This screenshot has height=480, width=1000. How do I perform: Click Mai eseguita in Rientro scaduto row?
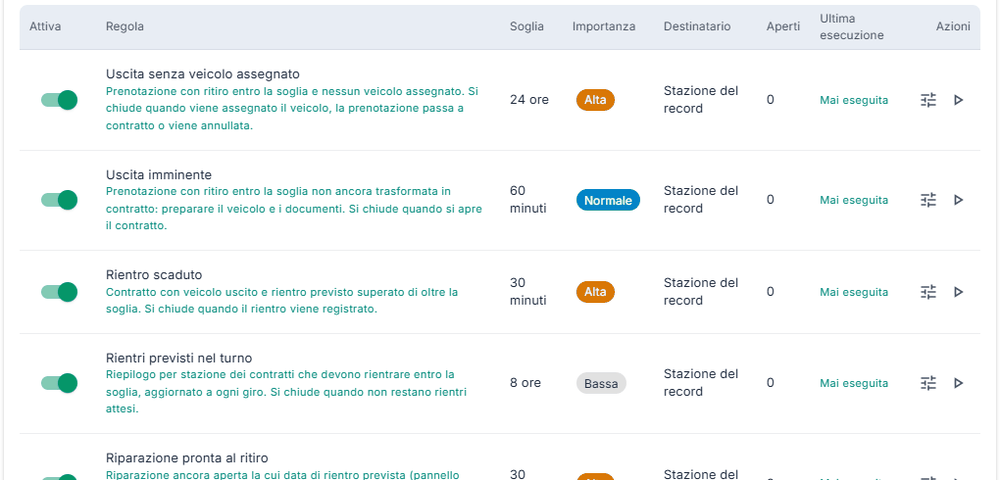pos(854,292)
